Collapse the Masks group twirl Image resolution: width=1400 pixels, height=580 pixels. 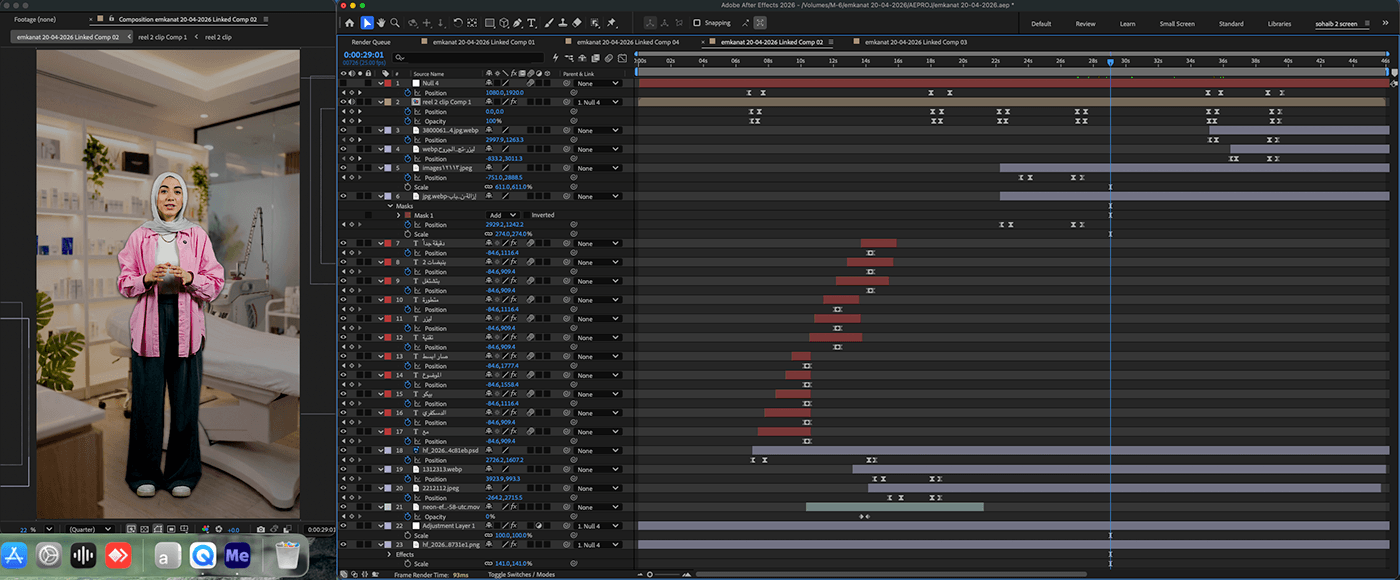[390, 206]
